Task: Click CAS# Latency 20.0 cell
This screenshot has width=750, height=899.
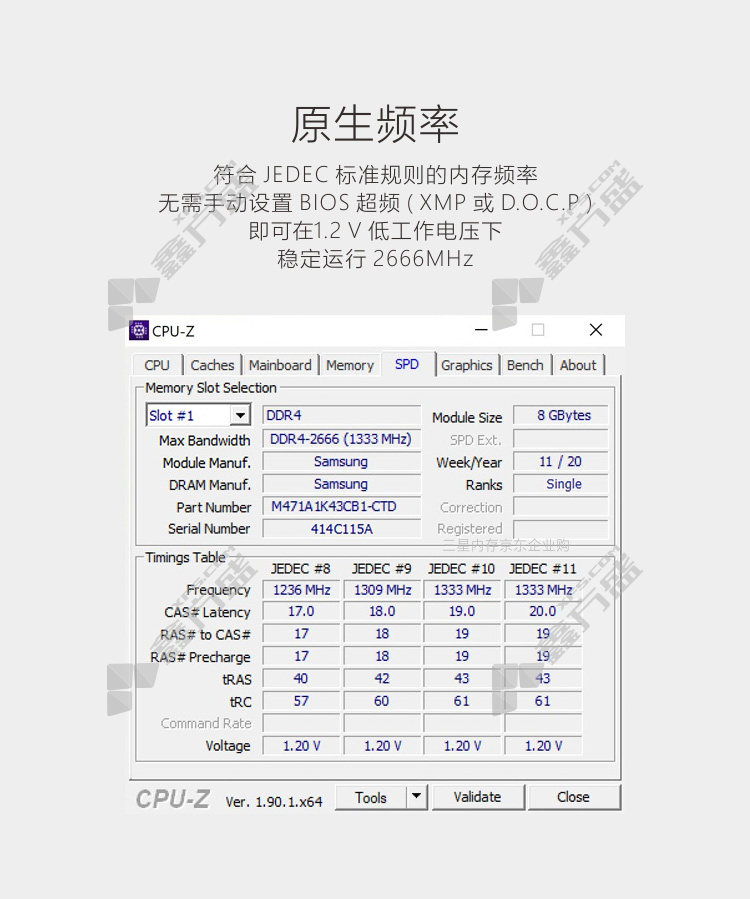Action: coord(543,611)
